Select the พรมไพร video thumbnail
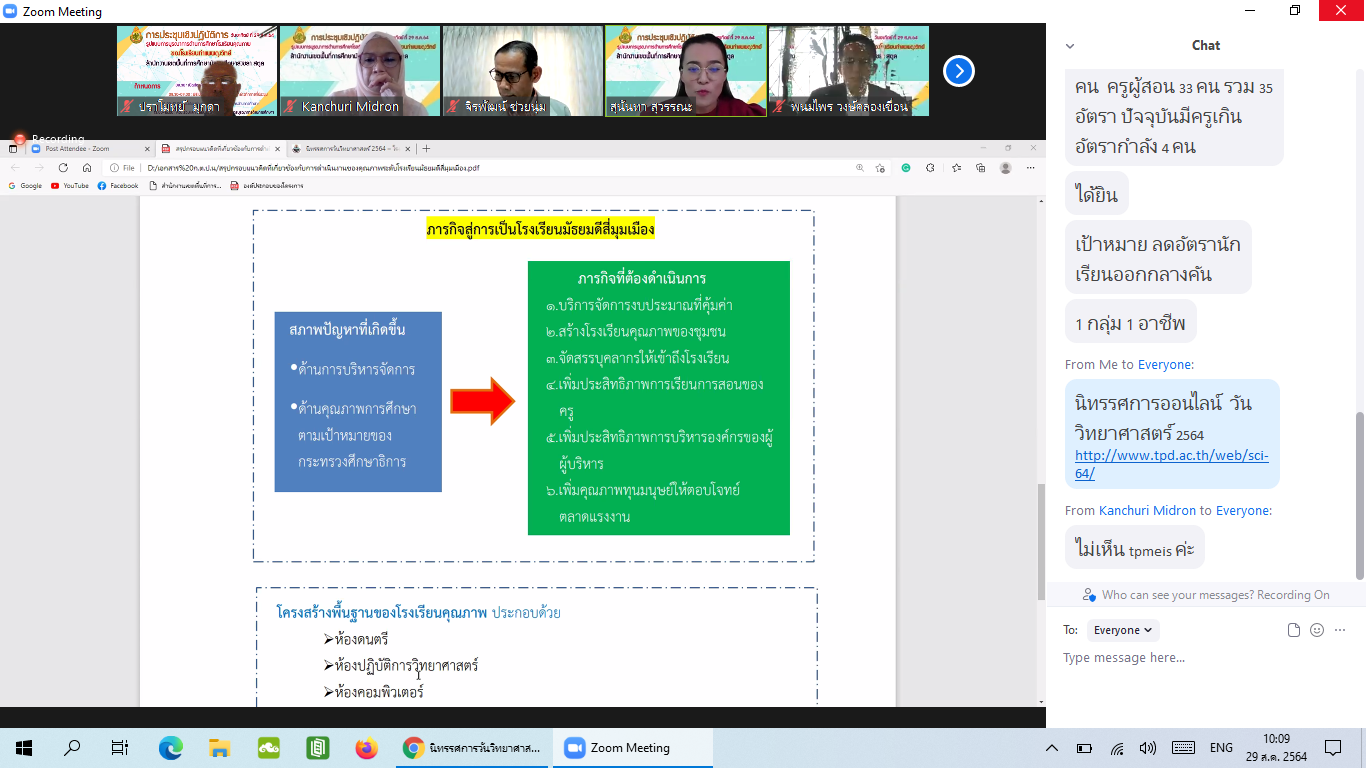Image resolution: width=1366 pixels, height=768 pixels. pos(848,71)
